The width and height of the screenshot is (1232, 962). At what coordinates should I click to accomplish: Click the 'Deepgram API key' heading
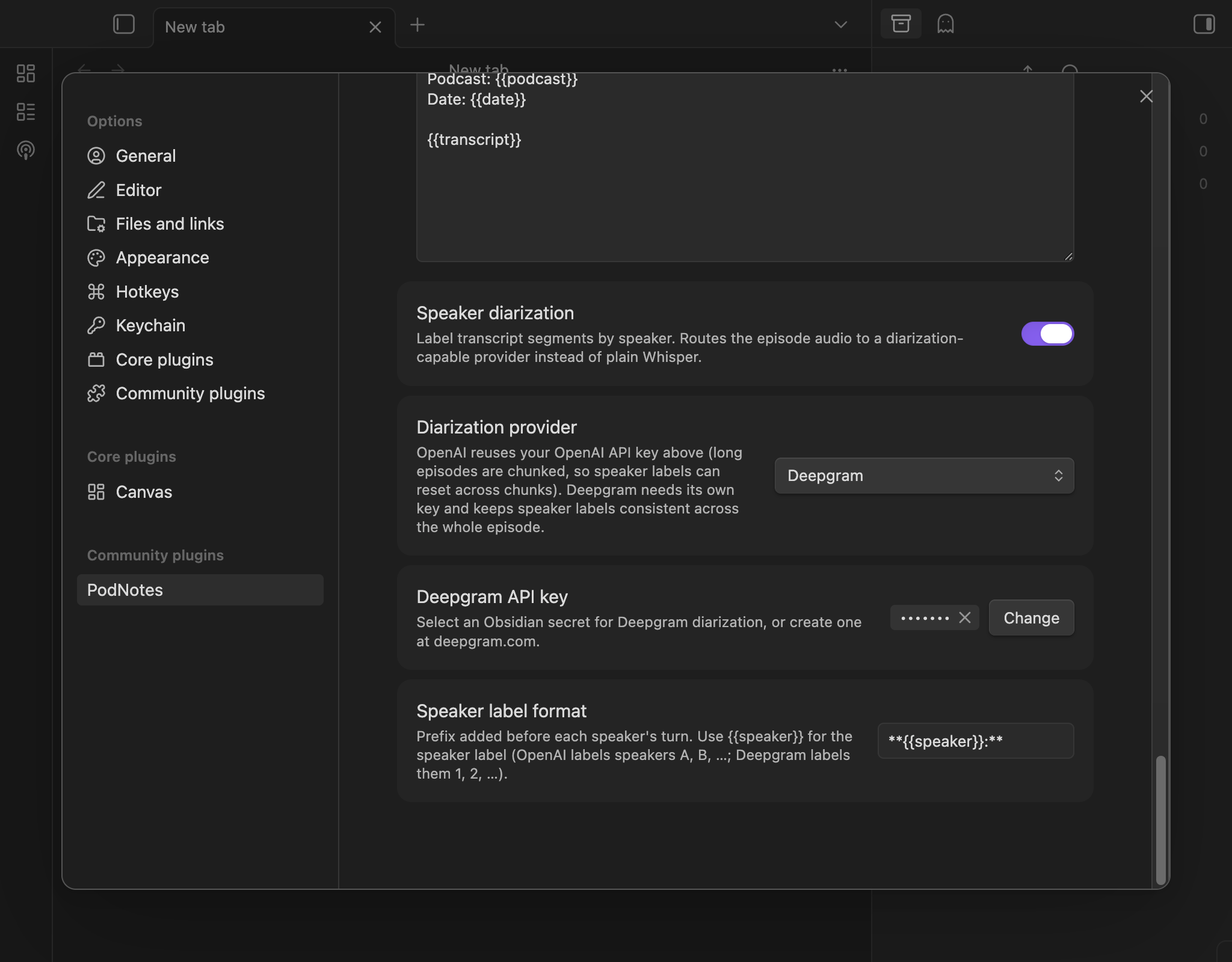pos(492,596)
